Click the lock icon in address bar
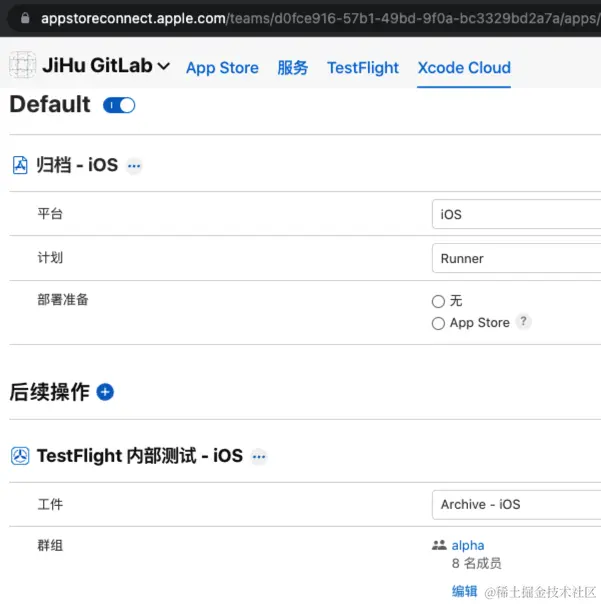Viewport: 601px width, 604px height. click(x=25, y=18)
